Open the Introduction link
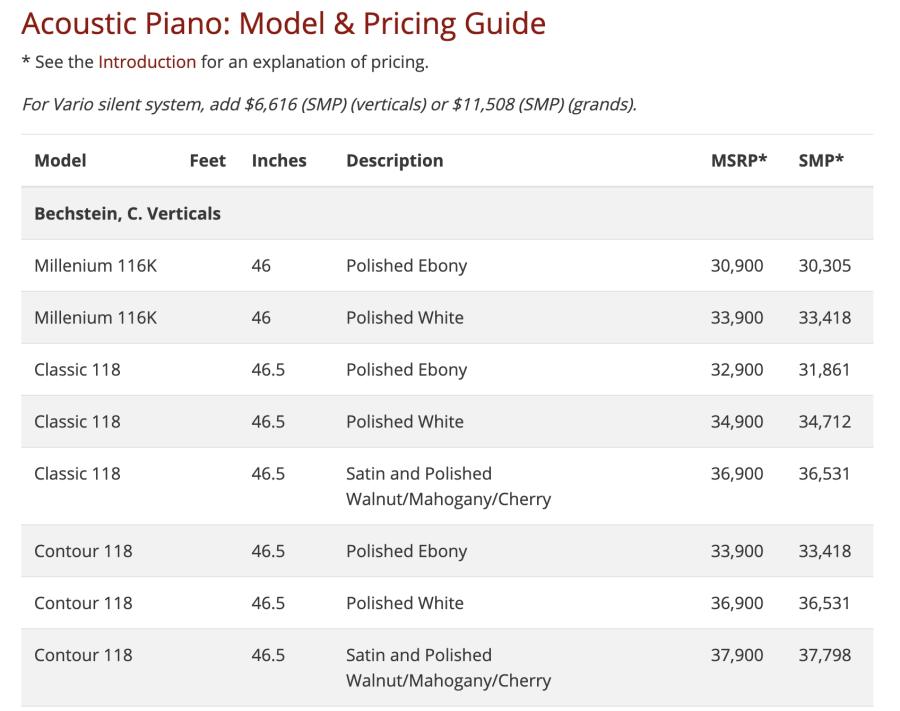900x711 pixels. pyautogui.click(x=147, y=62)
